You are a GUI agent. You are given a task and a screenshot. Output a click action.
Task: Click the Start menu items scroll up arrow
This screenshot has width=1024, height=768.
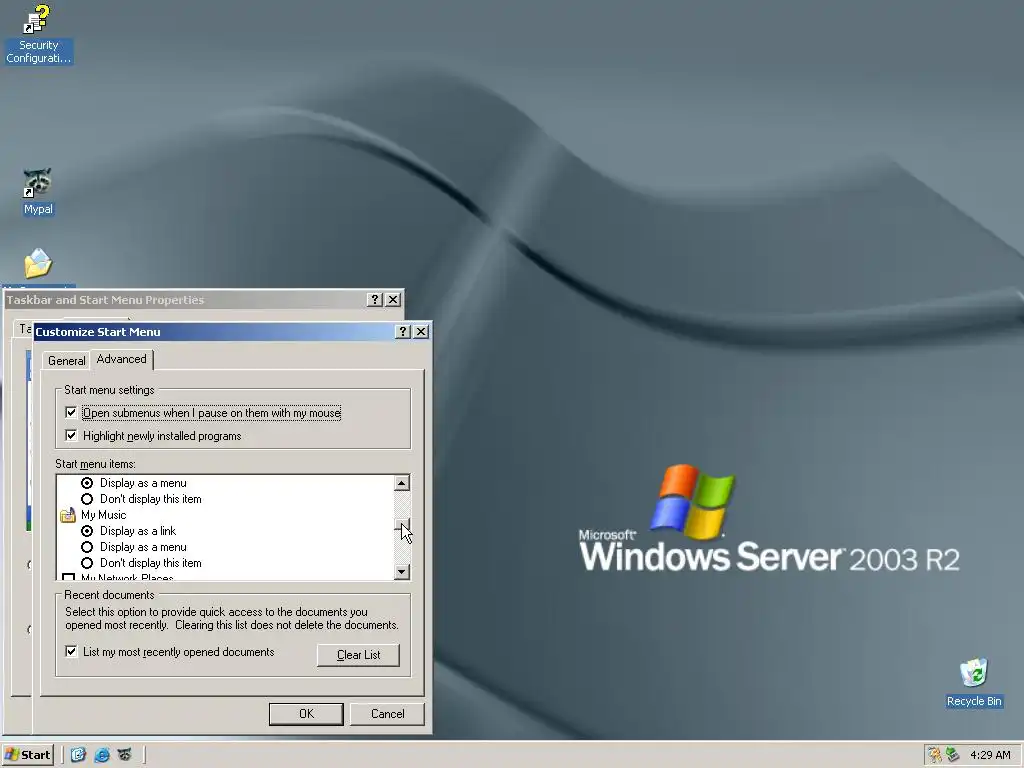point(402,483)
